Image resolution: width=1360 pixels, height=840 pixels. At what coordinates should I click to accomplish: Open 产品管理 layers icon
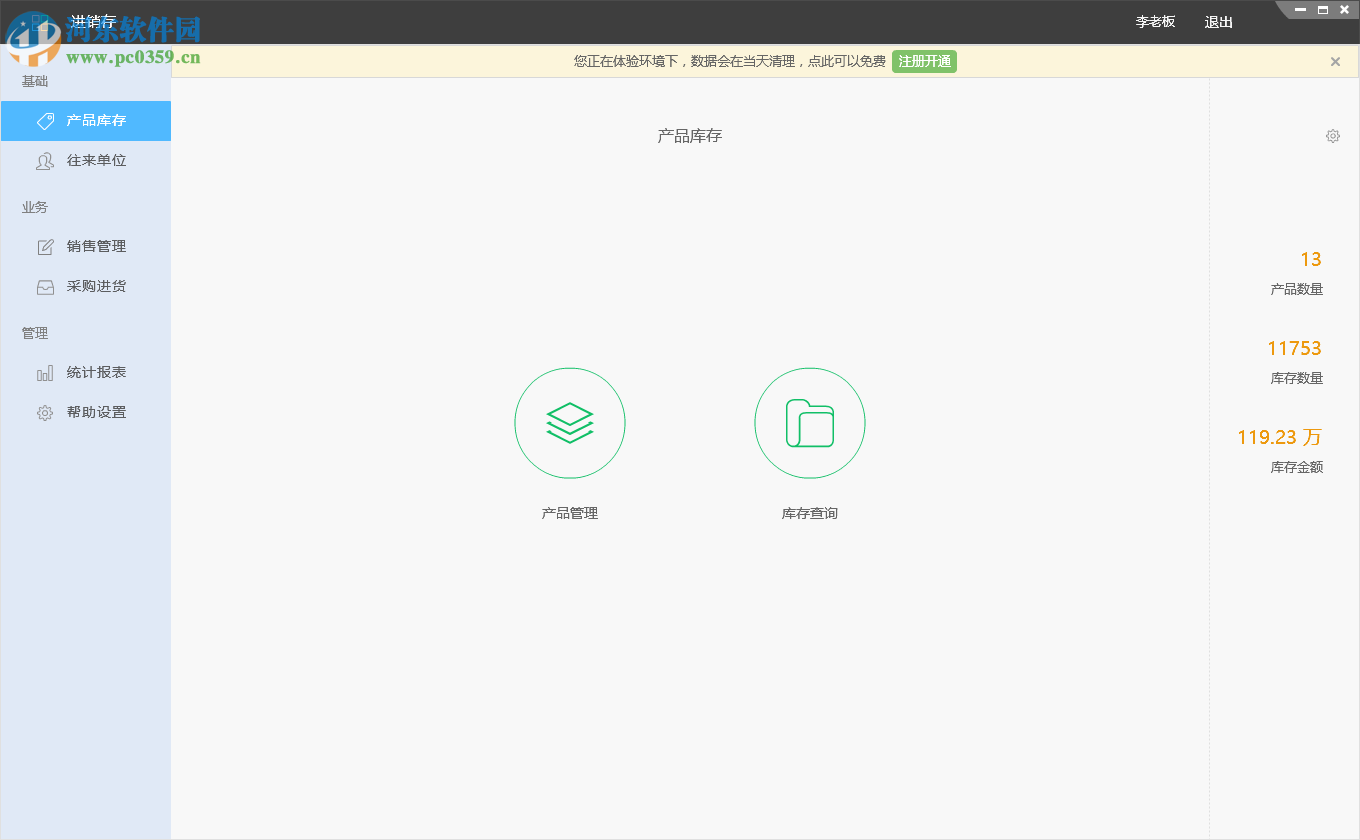point(570,423)
